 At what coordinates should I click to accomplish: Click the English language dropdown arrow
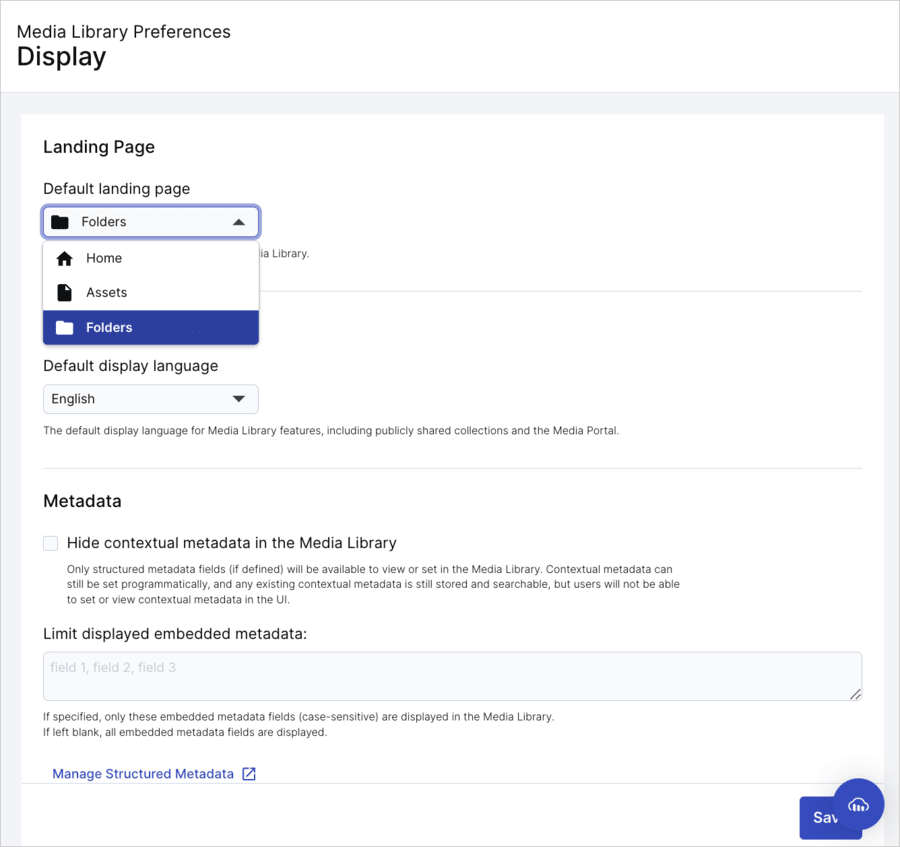click(238, 399)
